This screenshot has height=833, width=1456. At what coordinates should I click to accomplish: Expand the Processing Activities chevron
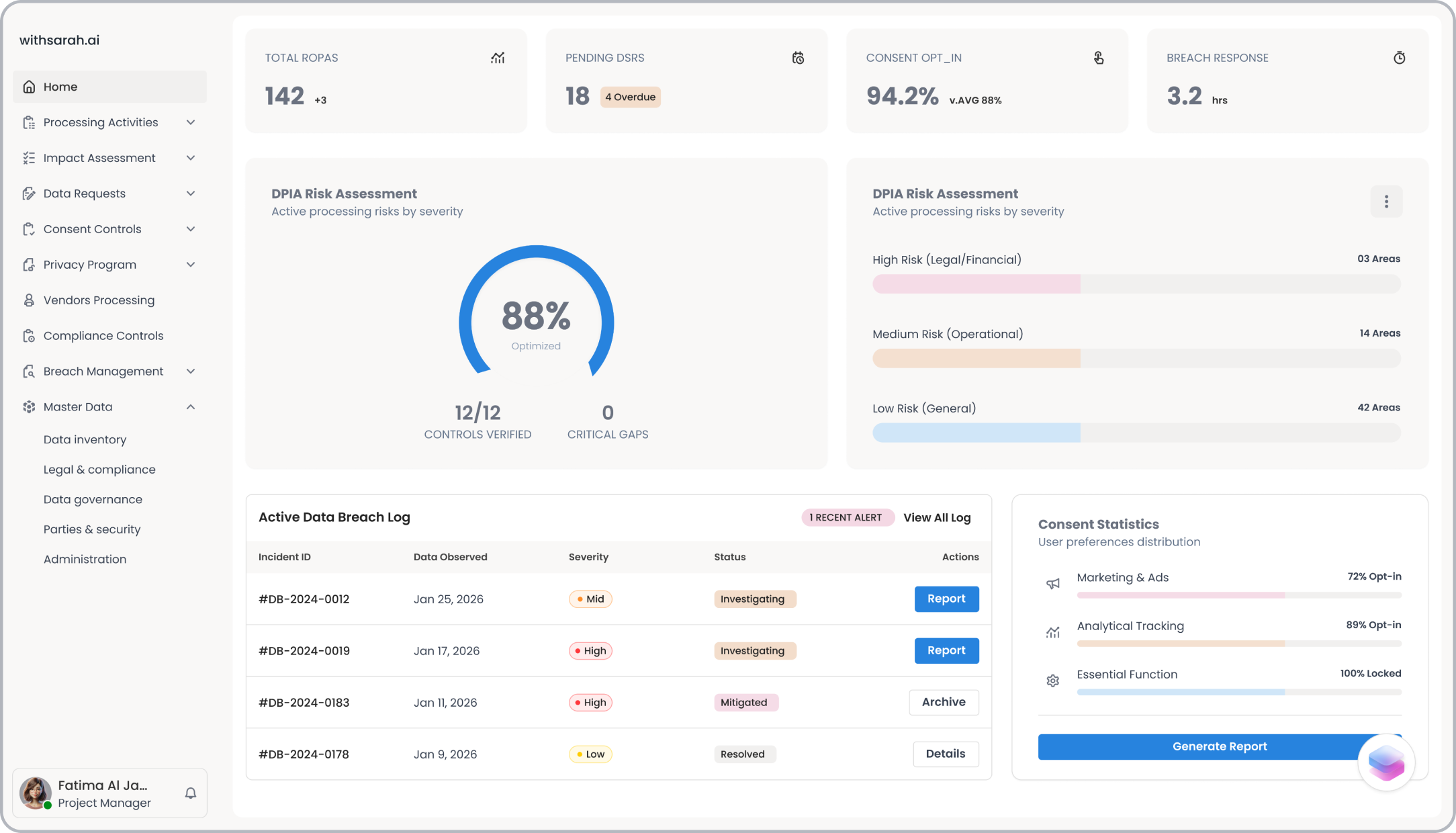[x=191, y=122]
